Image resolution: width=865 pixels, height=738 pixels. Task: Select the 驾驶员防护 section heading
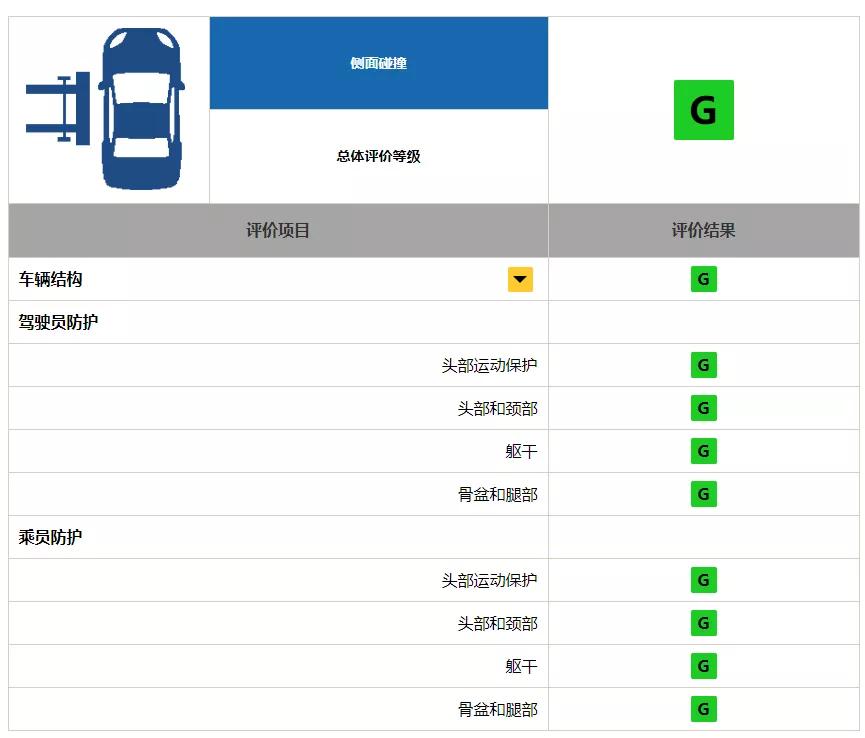(58, 322)
